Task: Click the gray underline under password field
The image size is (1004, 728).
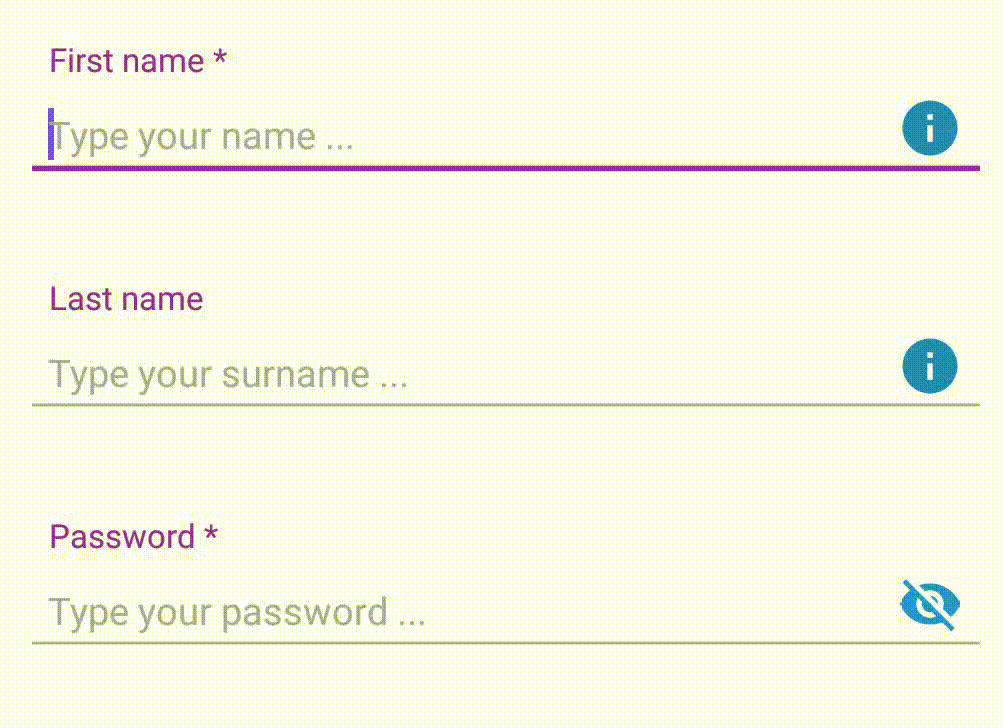Action: tap(506, 642)
